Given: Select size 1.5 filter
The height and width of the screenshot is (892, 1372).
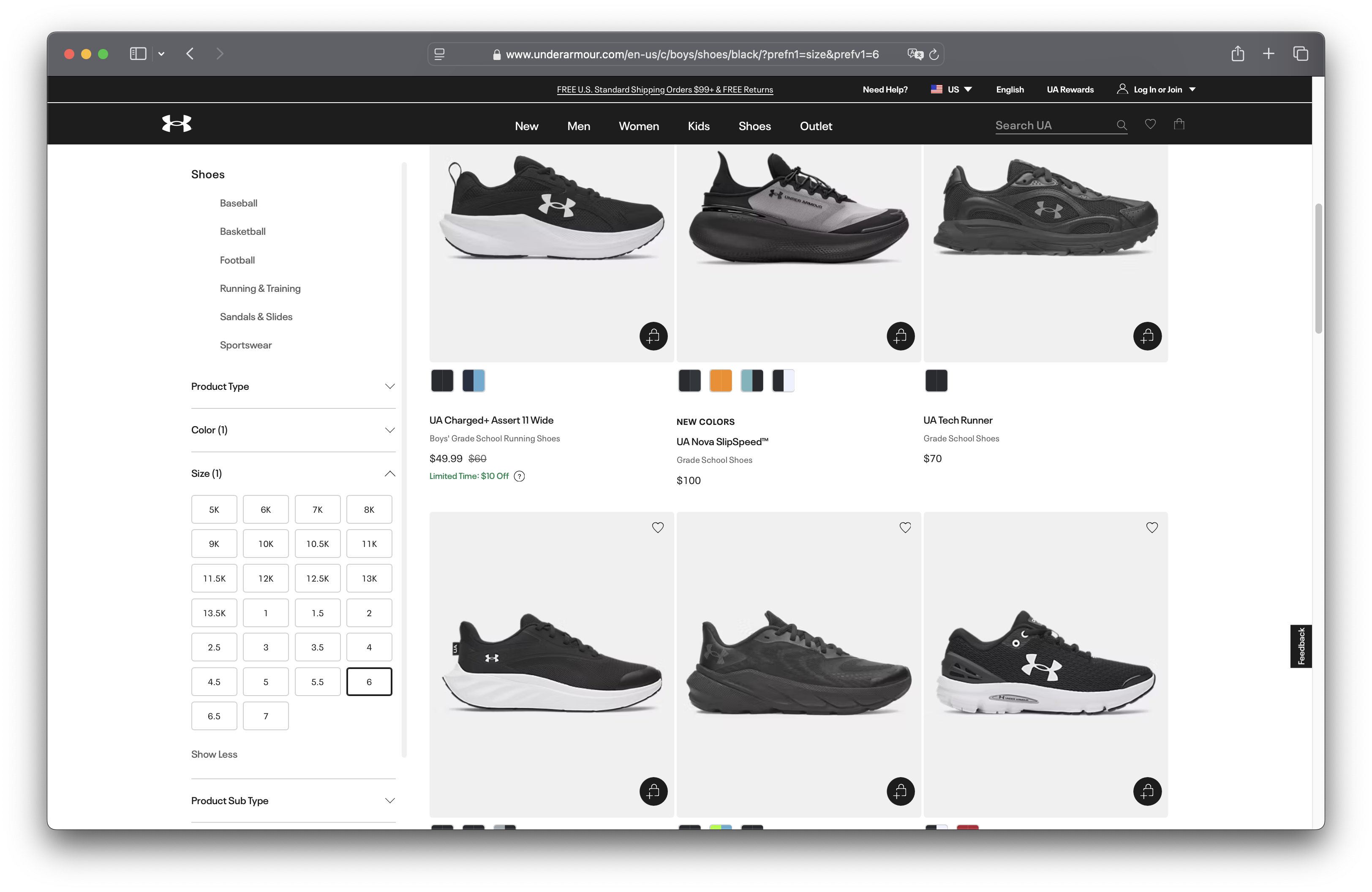Looking at the screenshot, I should coord(318,612).
